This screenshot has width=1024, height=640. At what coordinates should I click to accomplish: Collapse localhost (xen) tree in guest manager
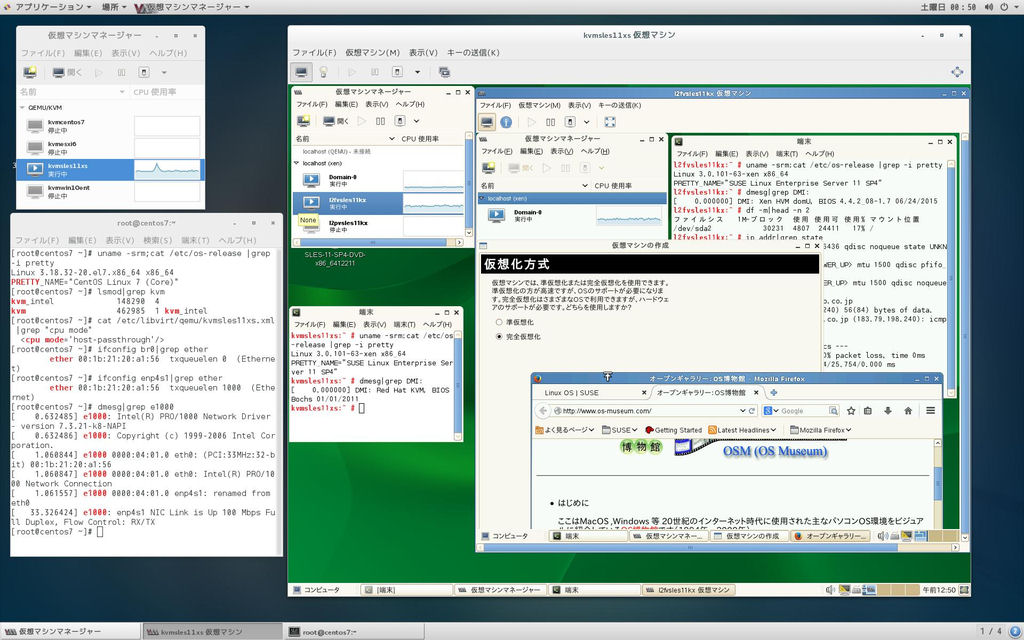(x=296, y=163)
